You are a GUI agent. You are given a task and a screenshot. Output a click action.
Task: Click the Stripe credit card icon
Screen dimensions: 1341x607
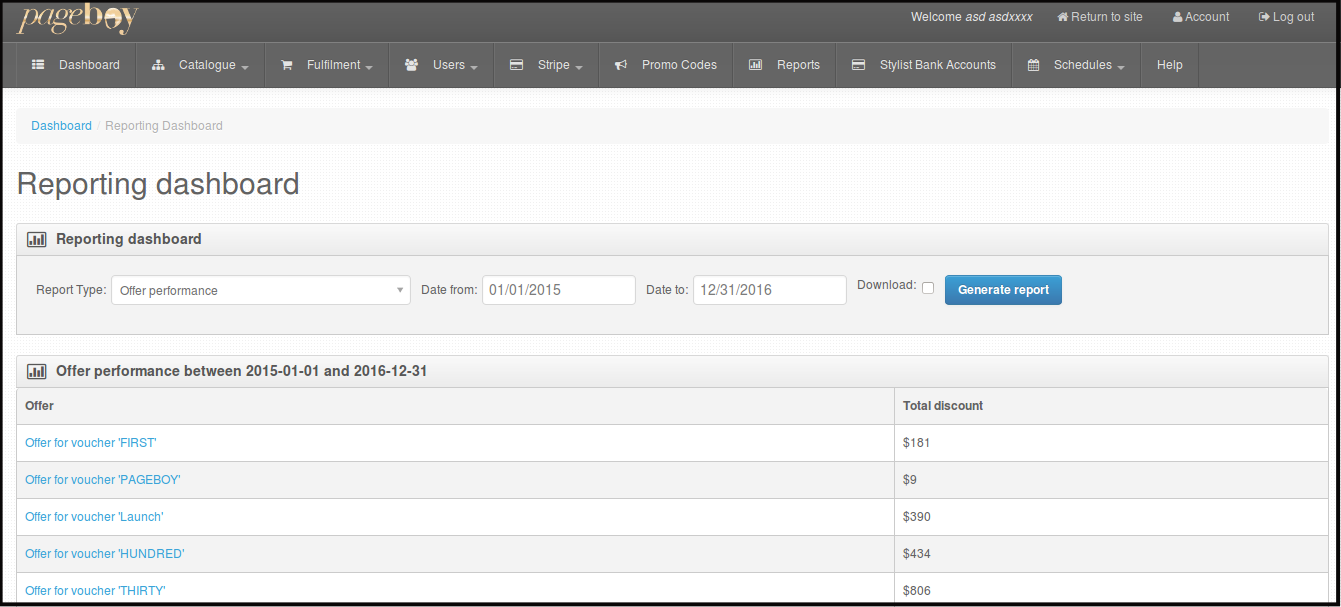pos(516,65)
